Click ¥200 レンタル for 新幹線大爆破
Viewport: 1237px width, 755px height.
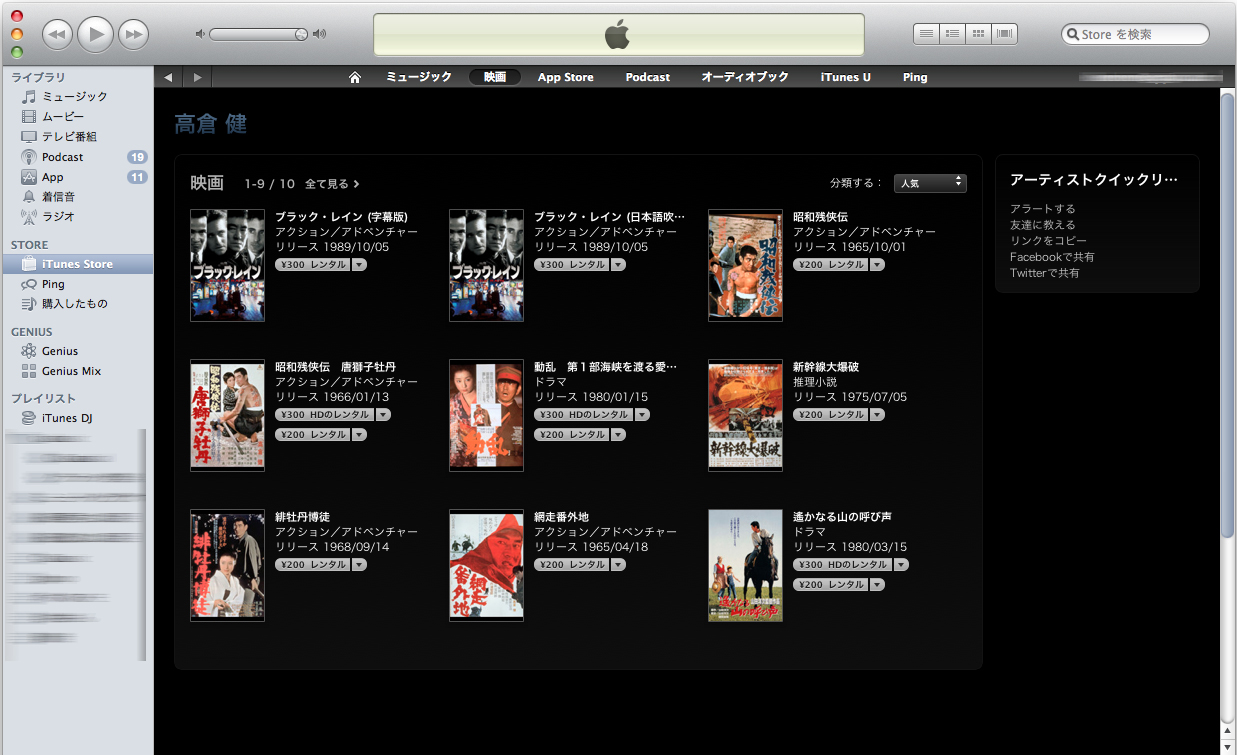coord(830,415)
